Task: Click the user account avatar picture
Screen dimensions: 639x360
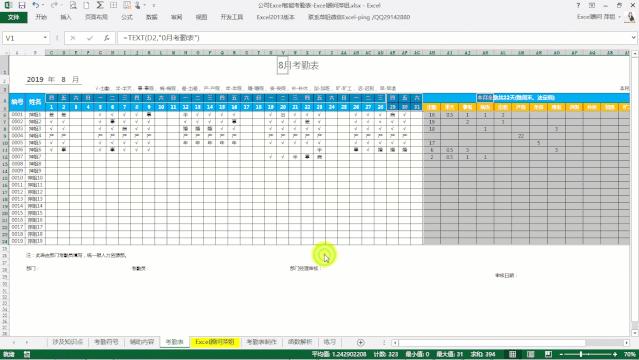Action: click(631, 17)
